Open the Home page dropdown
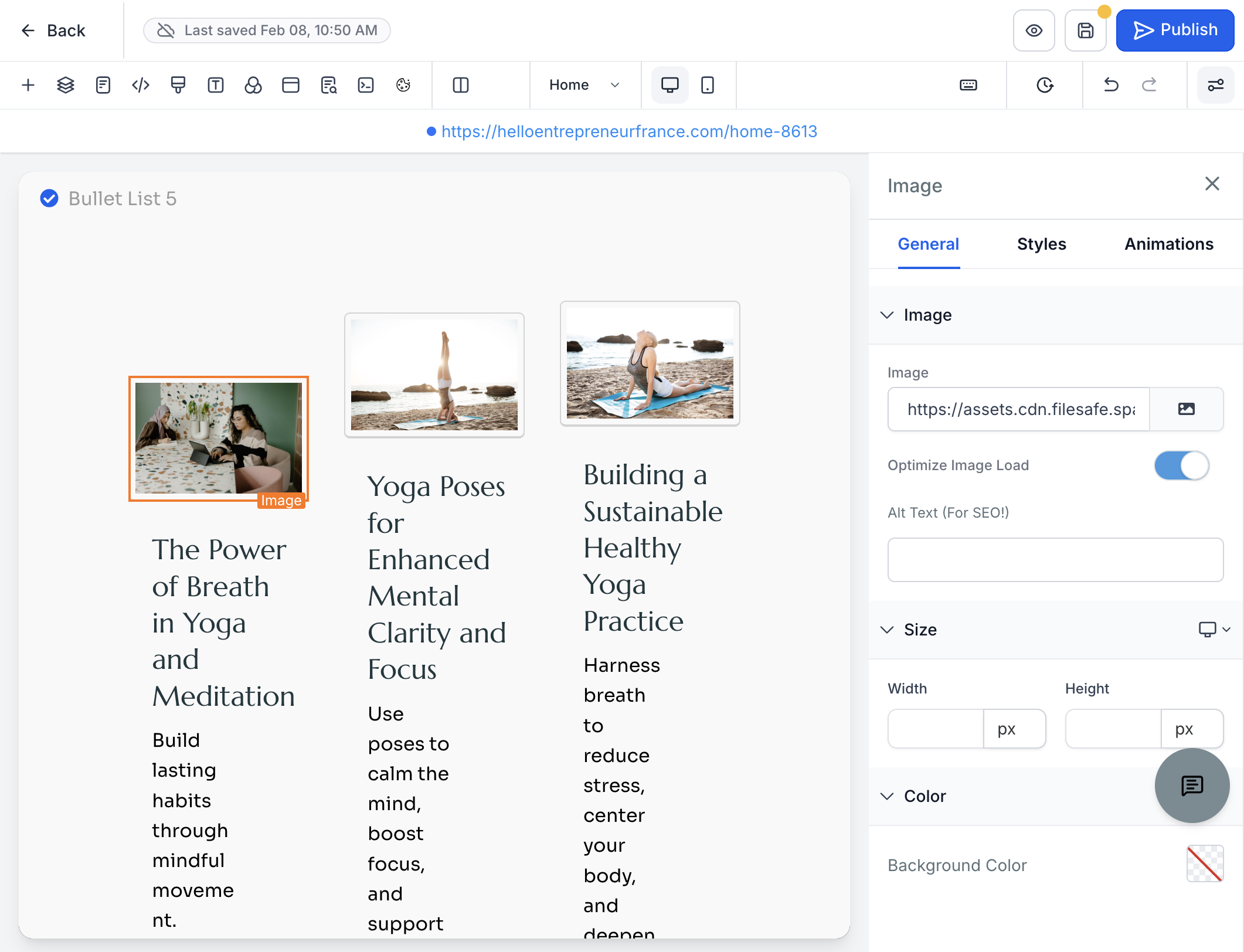1244x952 pixels. (x=584, y=85)
